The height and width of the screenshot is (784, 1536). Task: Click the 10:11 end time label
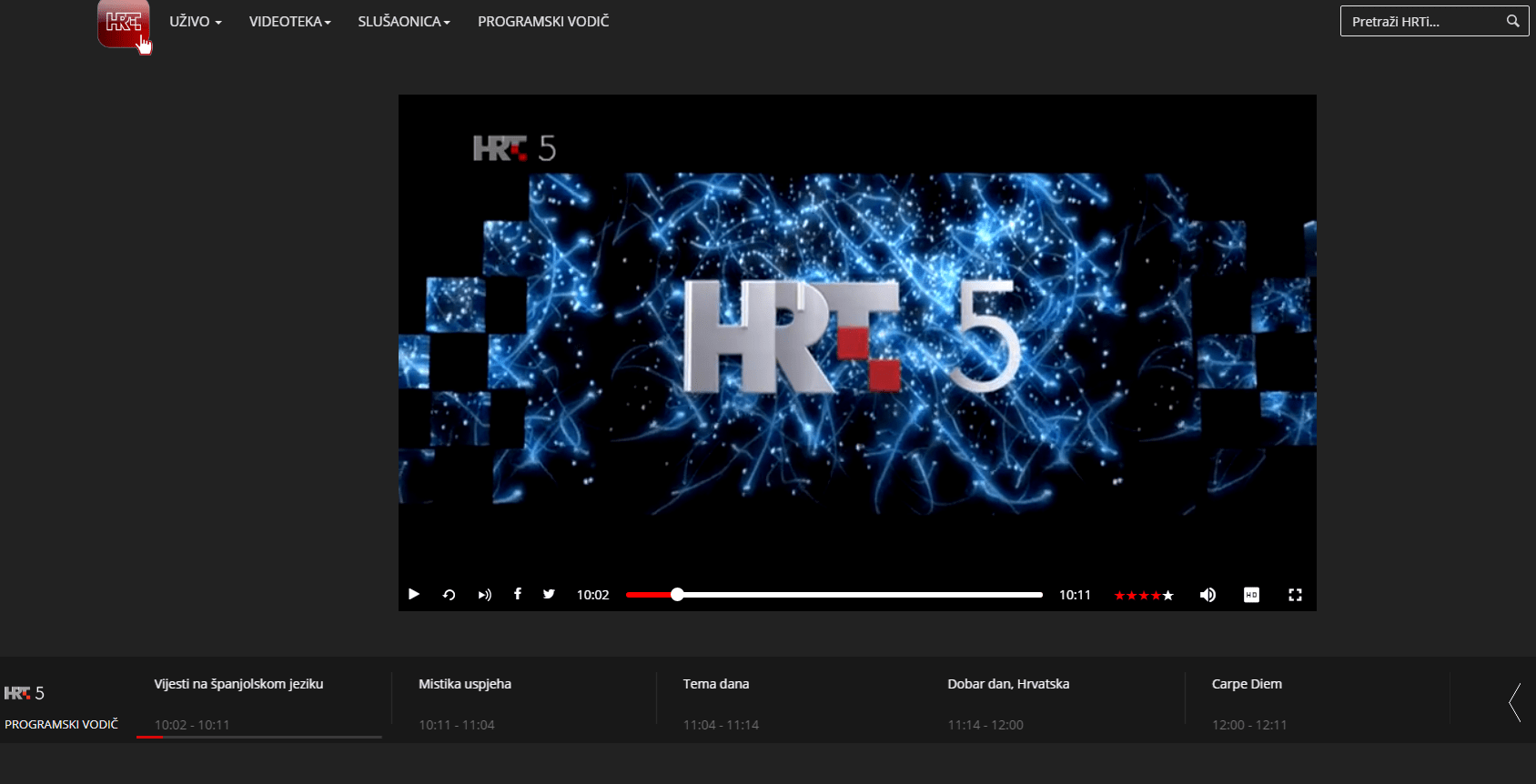1075,595
